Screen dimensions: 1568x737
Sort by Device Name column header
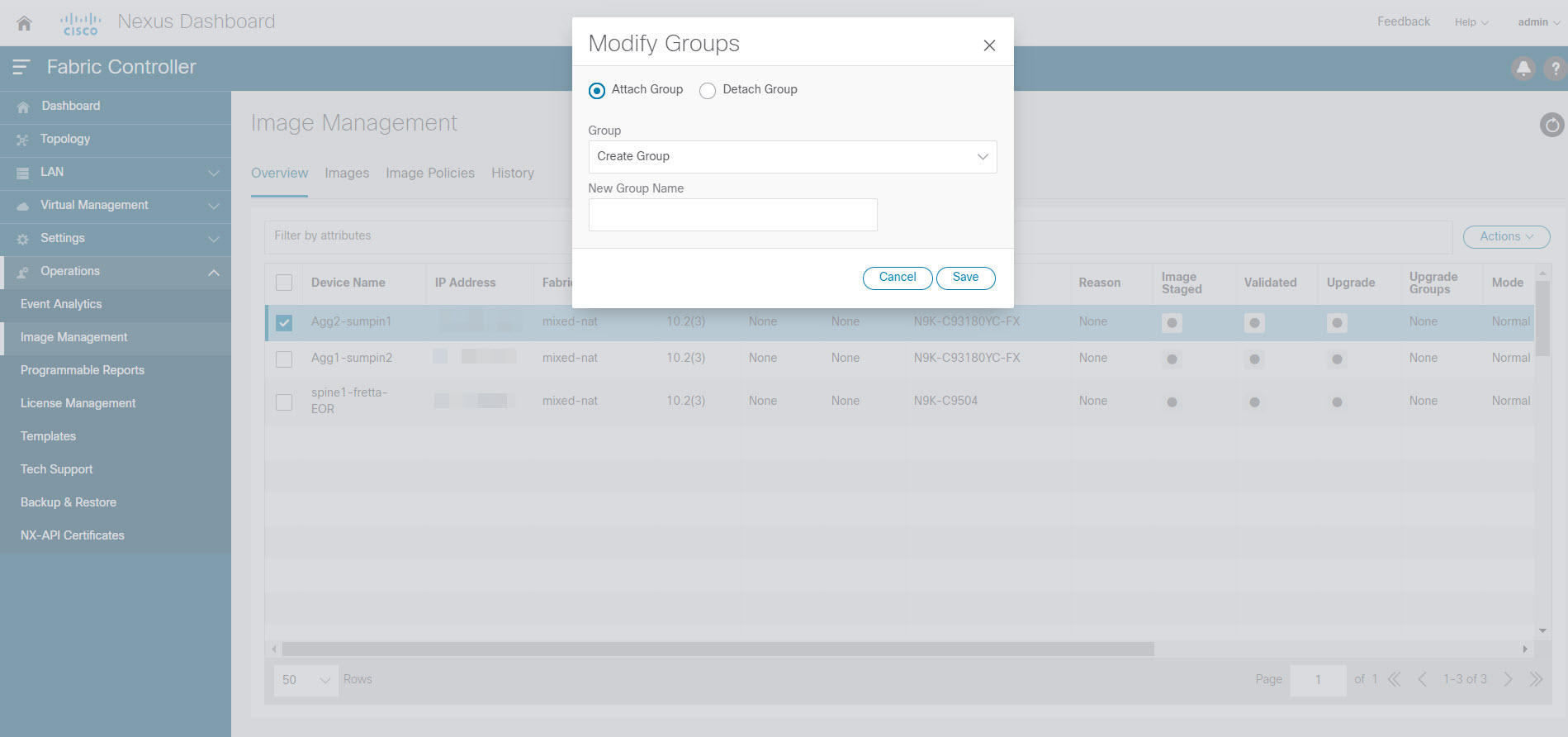(348, 283)
